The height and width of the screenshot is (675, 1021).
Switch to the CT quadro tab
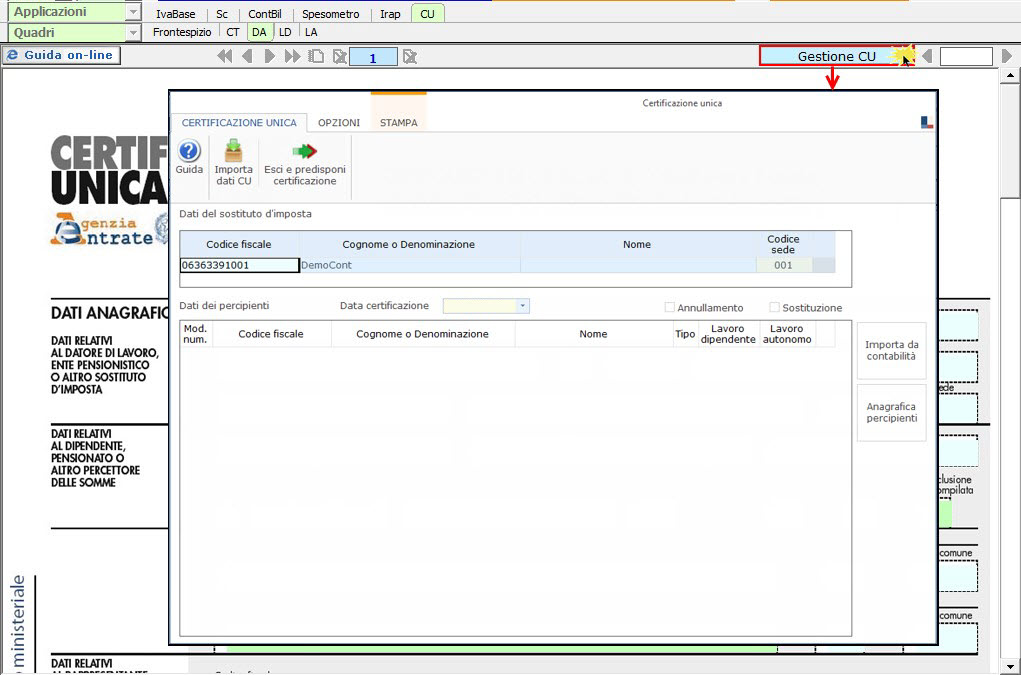tap(233, 32)
